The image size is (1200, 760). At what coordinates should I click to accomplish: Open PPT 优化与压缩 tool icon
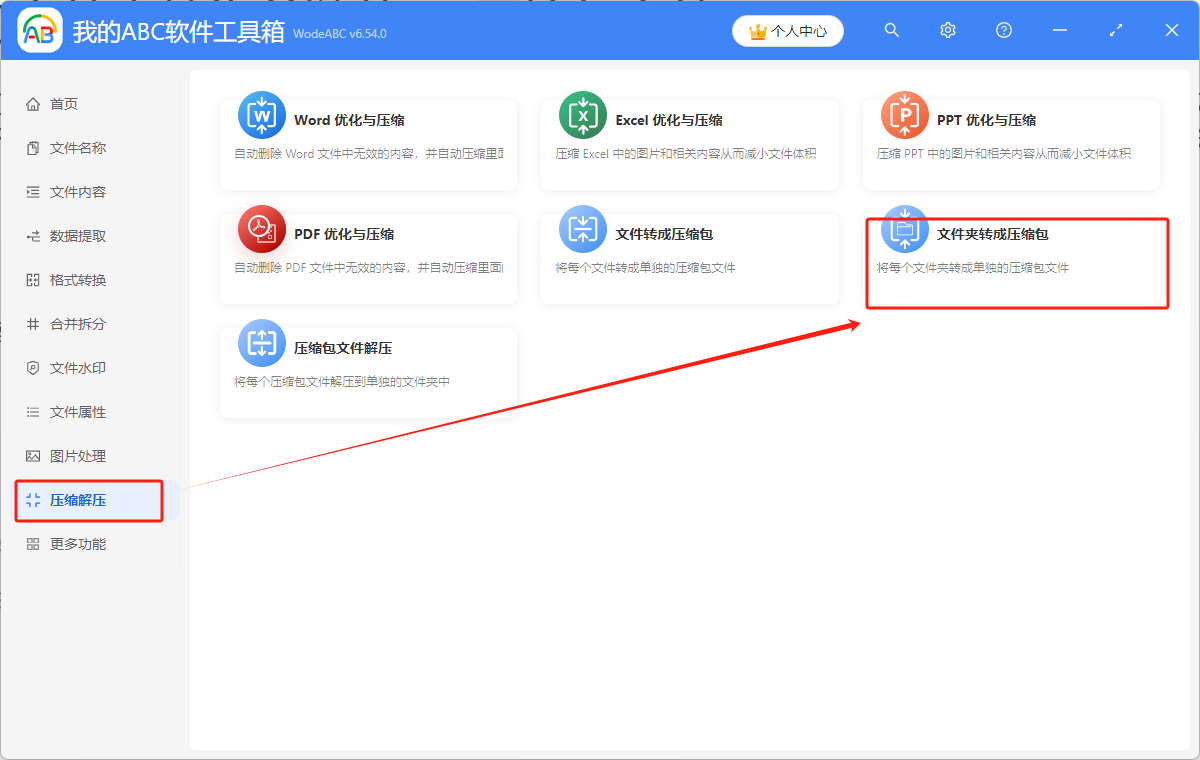[905, 115]
